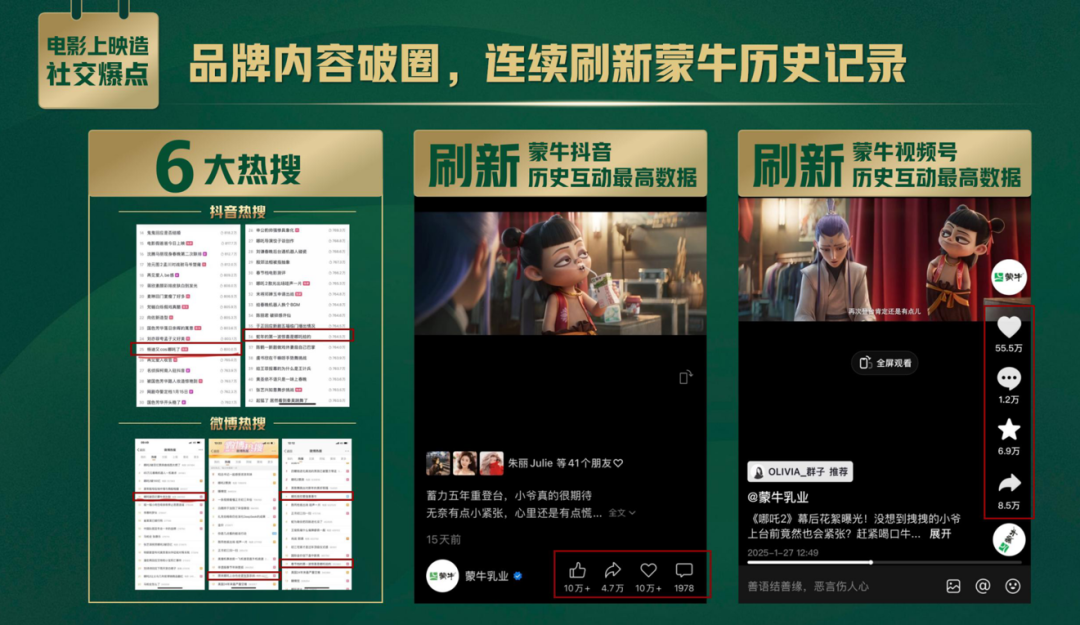Tap the OLIVIA_群子 推荐 tag
The image size is (1080, 625).
click(800, 472)
